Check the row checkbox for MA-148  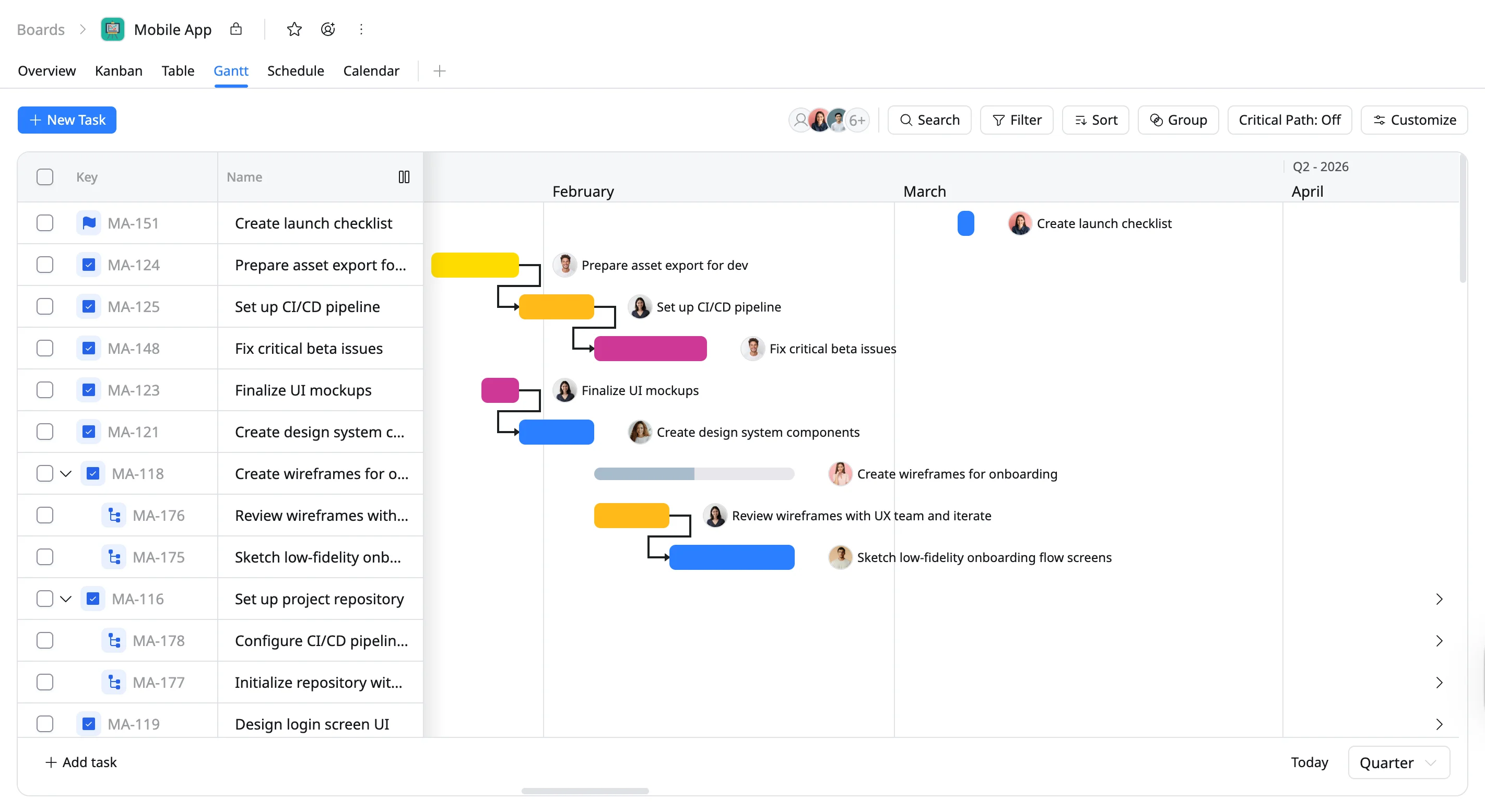[x=45, y=348]
